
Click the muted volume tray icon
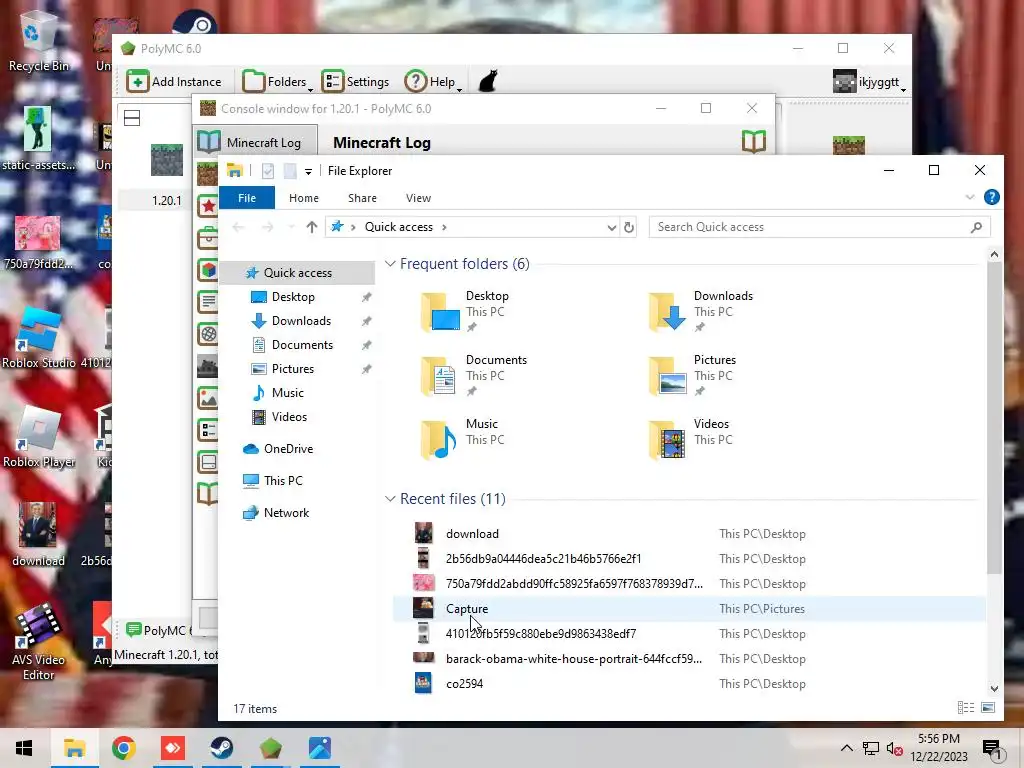894,749
